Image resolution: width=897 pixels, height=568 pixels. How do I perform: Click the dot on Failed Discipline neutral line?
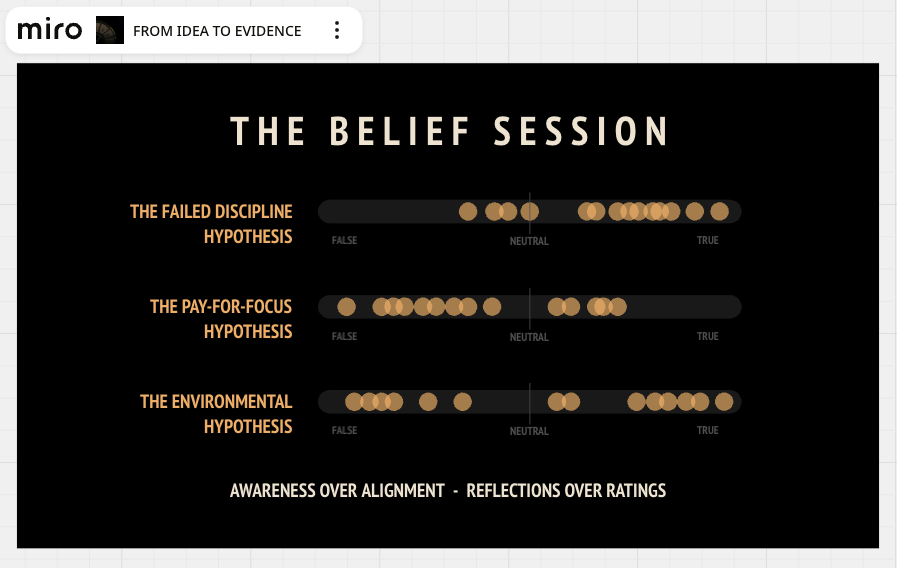530,212
